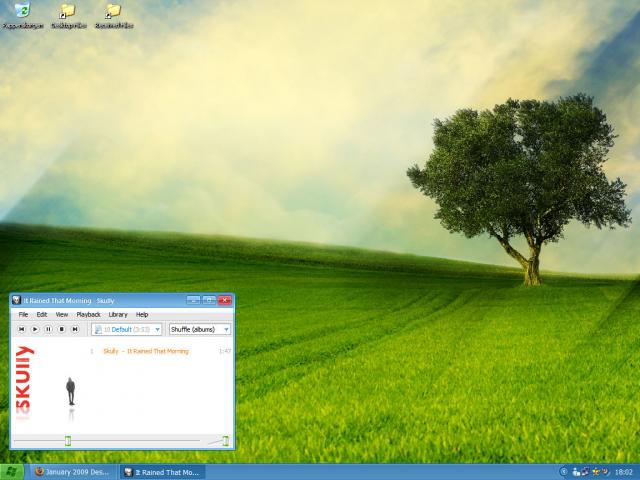Open the Help menu
The image size is (640, 480).
click(142, 314)
